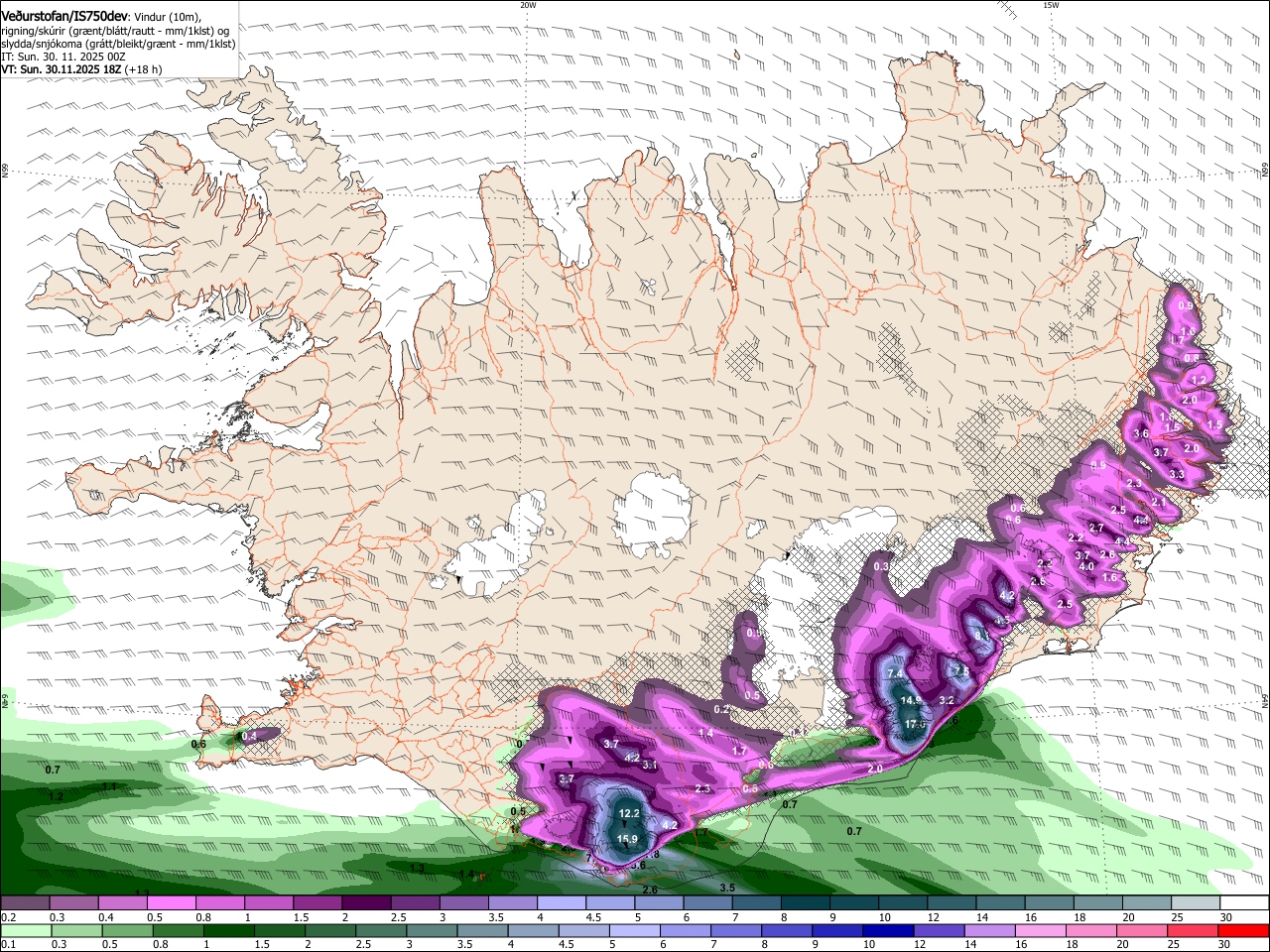Select the violet 12 swatch in lower scale
This screenshot has width=1270, height=952.
click(939, 931)
